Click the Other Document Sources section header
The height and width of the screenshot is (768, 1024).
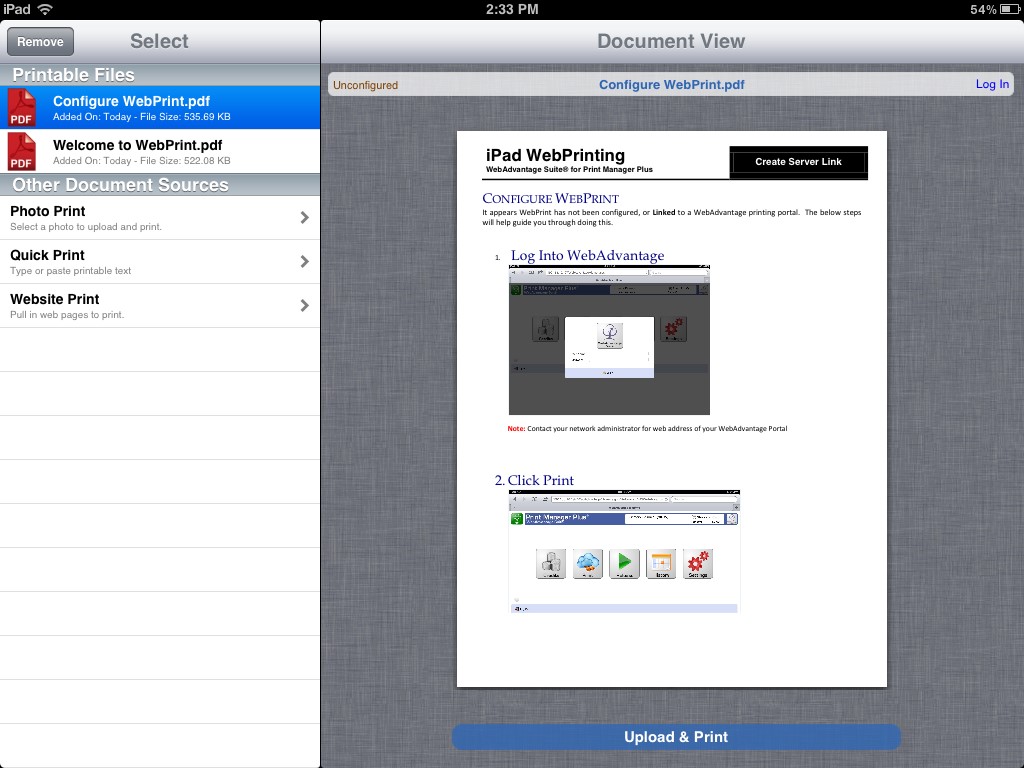click(x=160, y=185)
